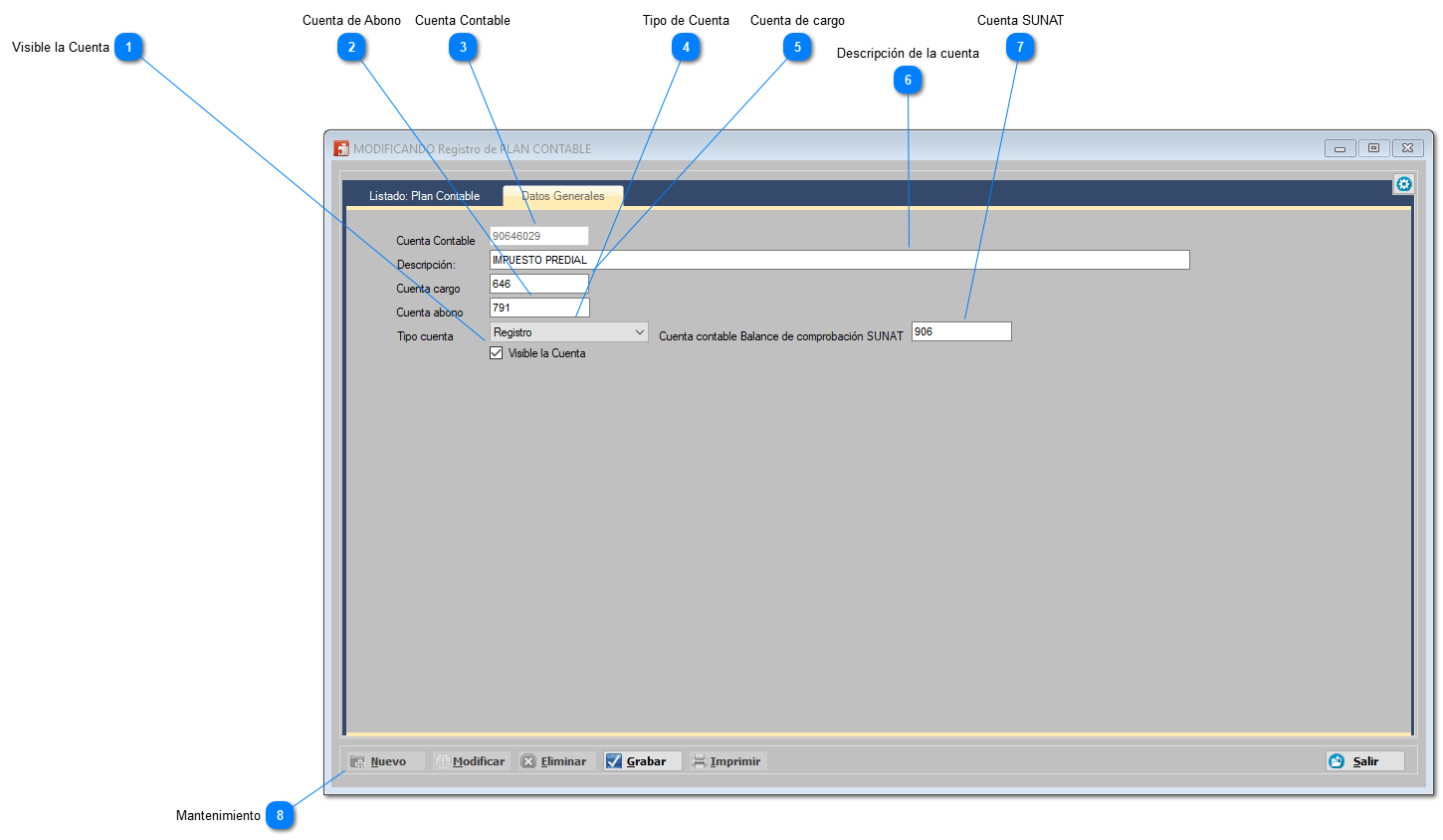
Task: Click the Cuenta cargo field 646
Action: point(539,284)
